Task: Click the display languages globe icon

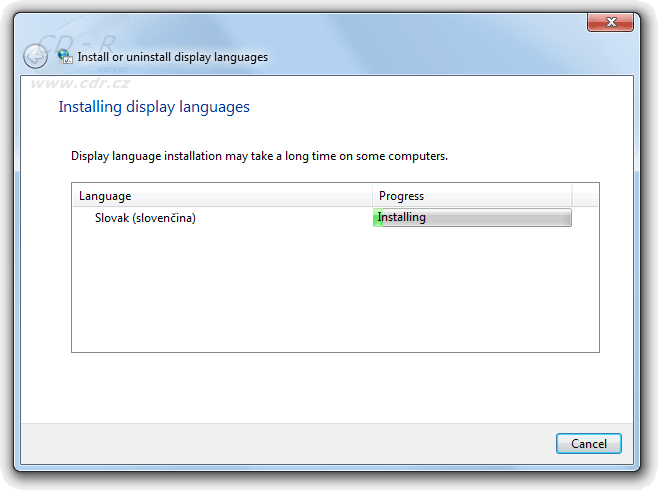Action: 65,57
